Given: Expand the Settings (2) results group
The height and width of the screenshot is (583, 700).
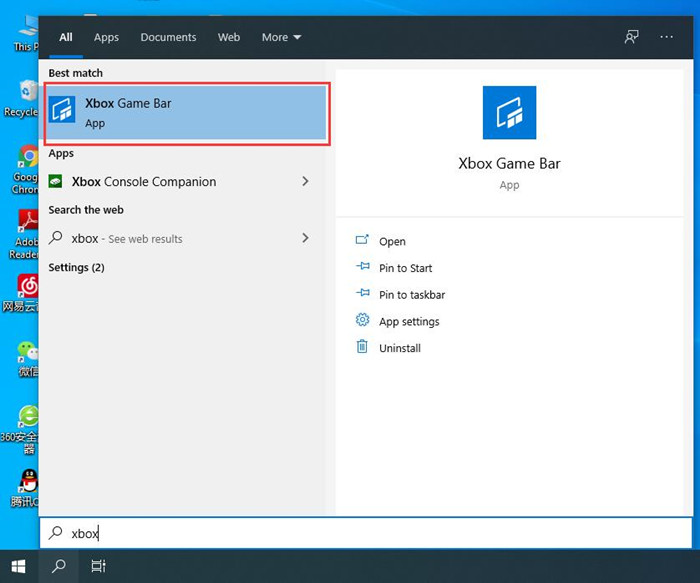Looking at the screenshot, I should pos(76,267).
